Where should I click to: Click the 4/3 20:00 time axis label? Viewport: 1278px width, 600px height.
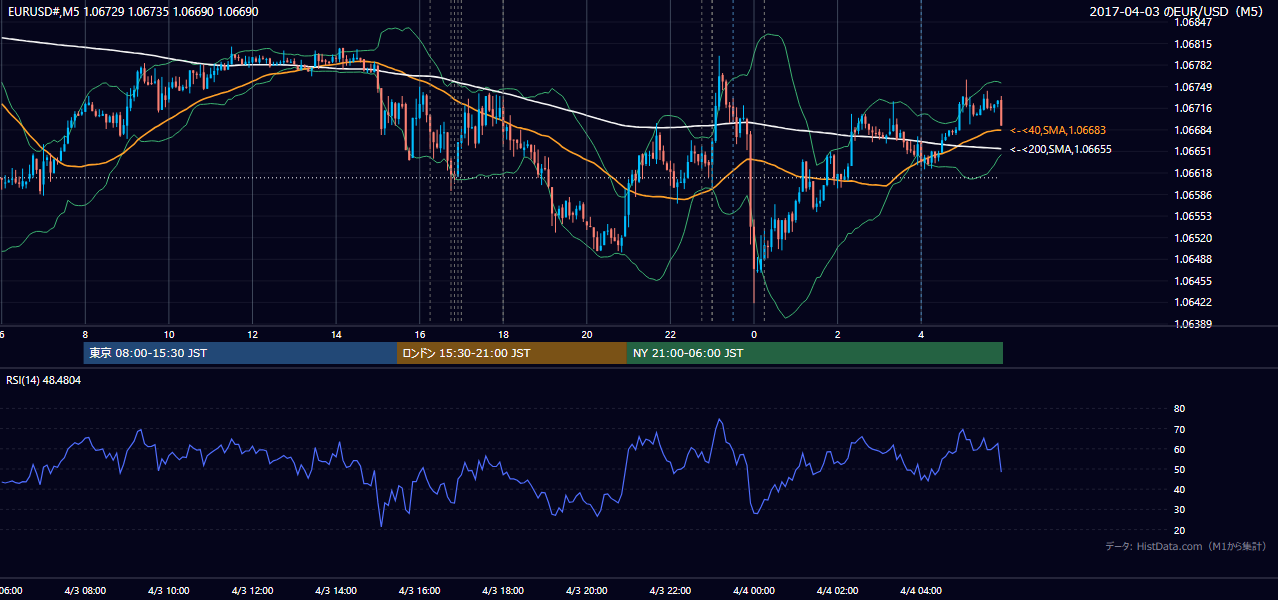586,591
